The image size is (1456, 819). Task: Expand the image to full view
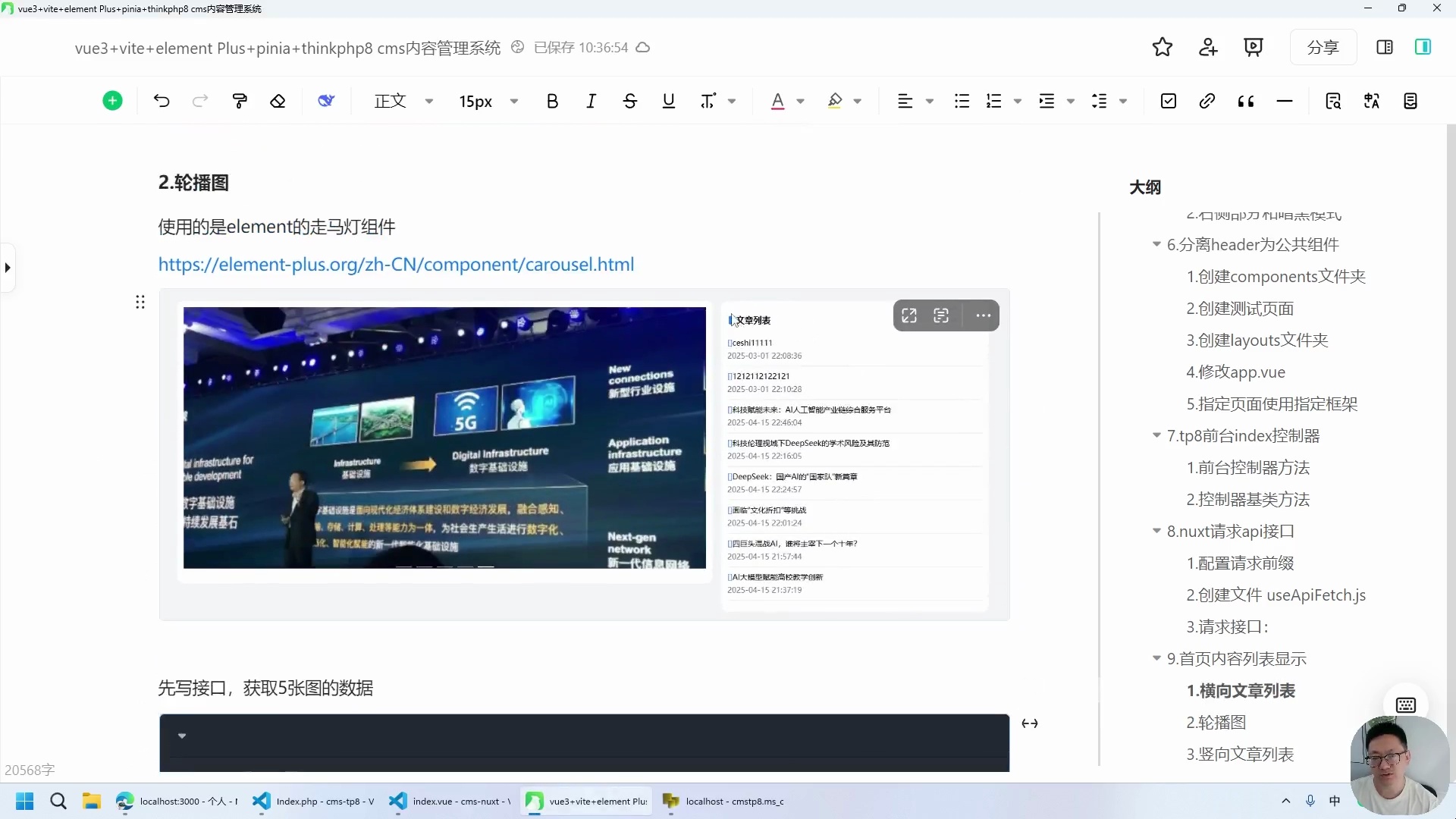tap(909, 315)
